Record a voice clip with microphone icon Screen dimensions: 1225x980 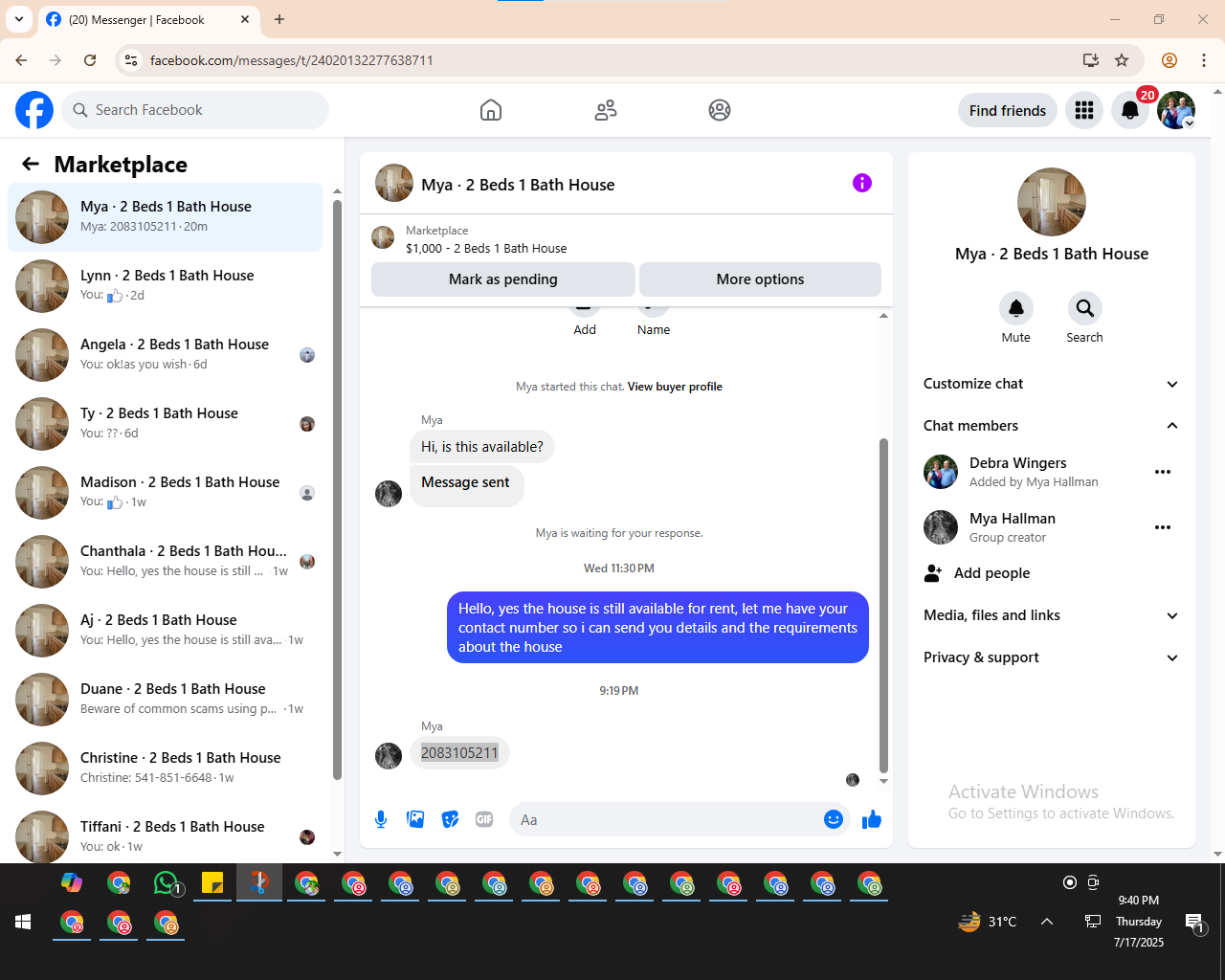pos(381,819)
